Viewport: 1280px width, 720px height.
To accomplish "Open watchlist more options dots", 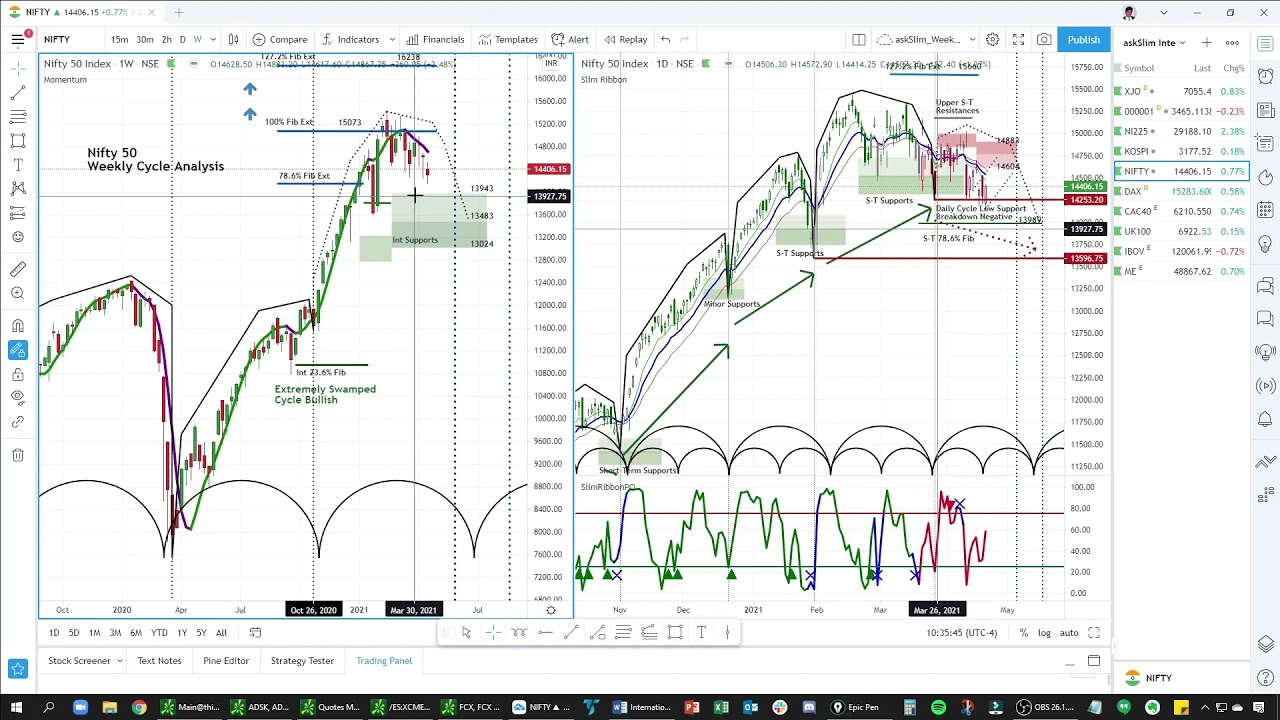I will 1232,42.
